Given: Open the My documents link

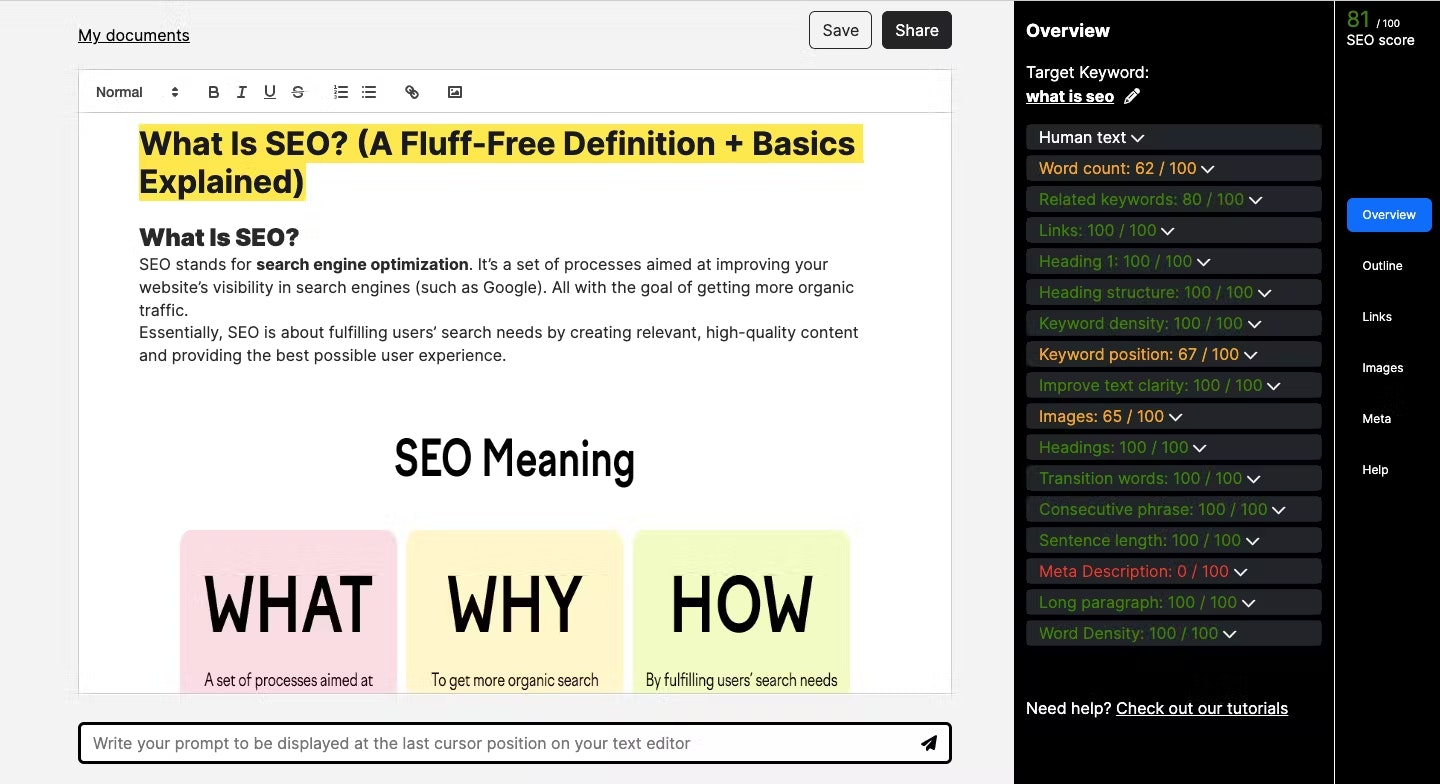Looking at the screenshot, I should 134,35.
